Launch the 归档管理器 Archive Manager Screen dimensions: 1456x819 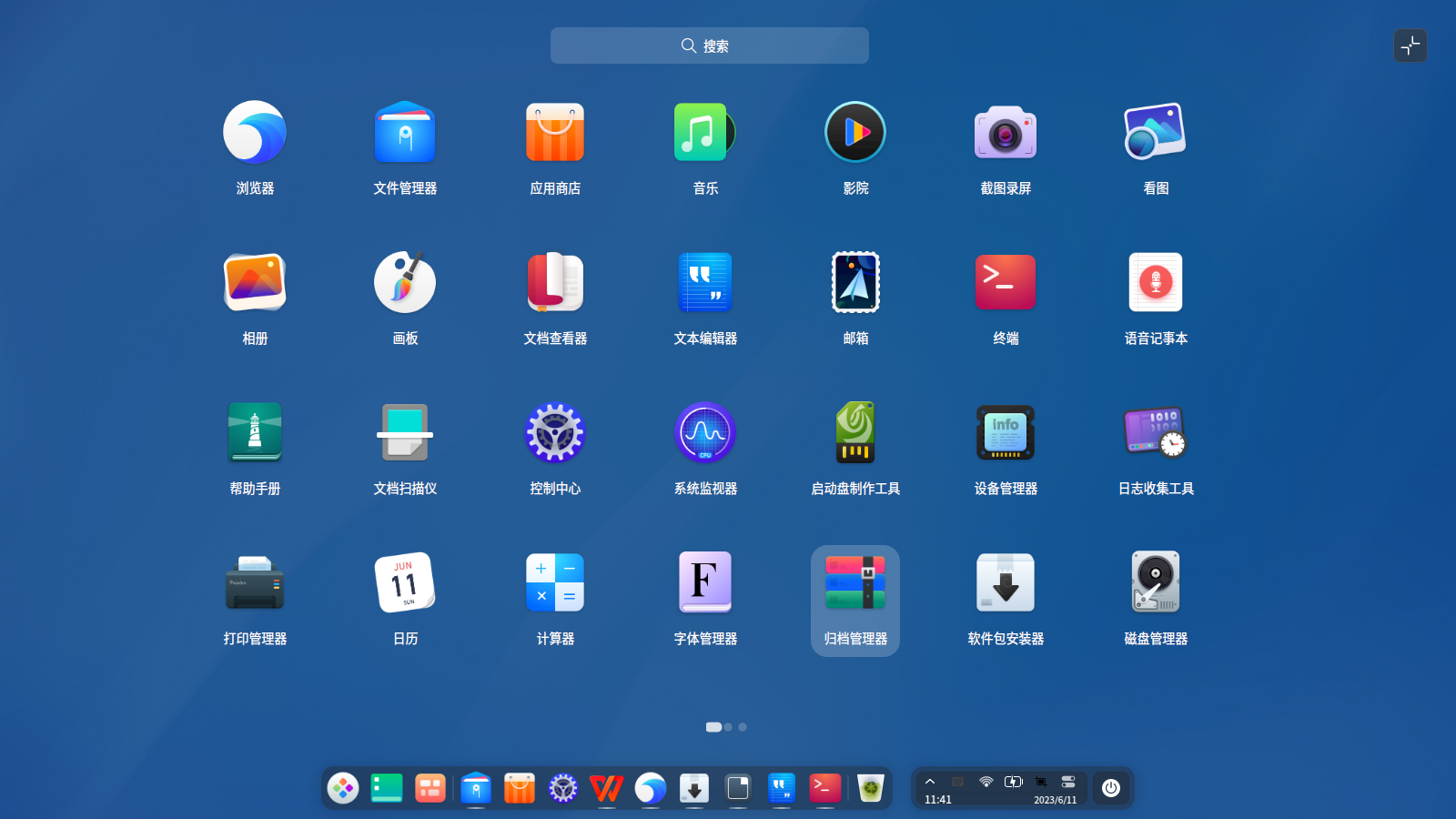click(x=854, y=582)
